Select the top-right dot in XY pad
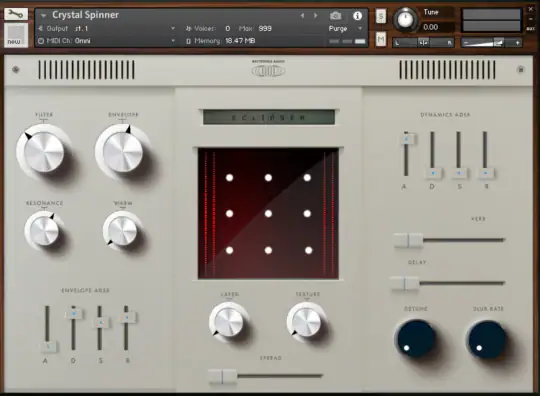Image resolution: width=540 pixels, height=396 pixels. coord(307,178)
